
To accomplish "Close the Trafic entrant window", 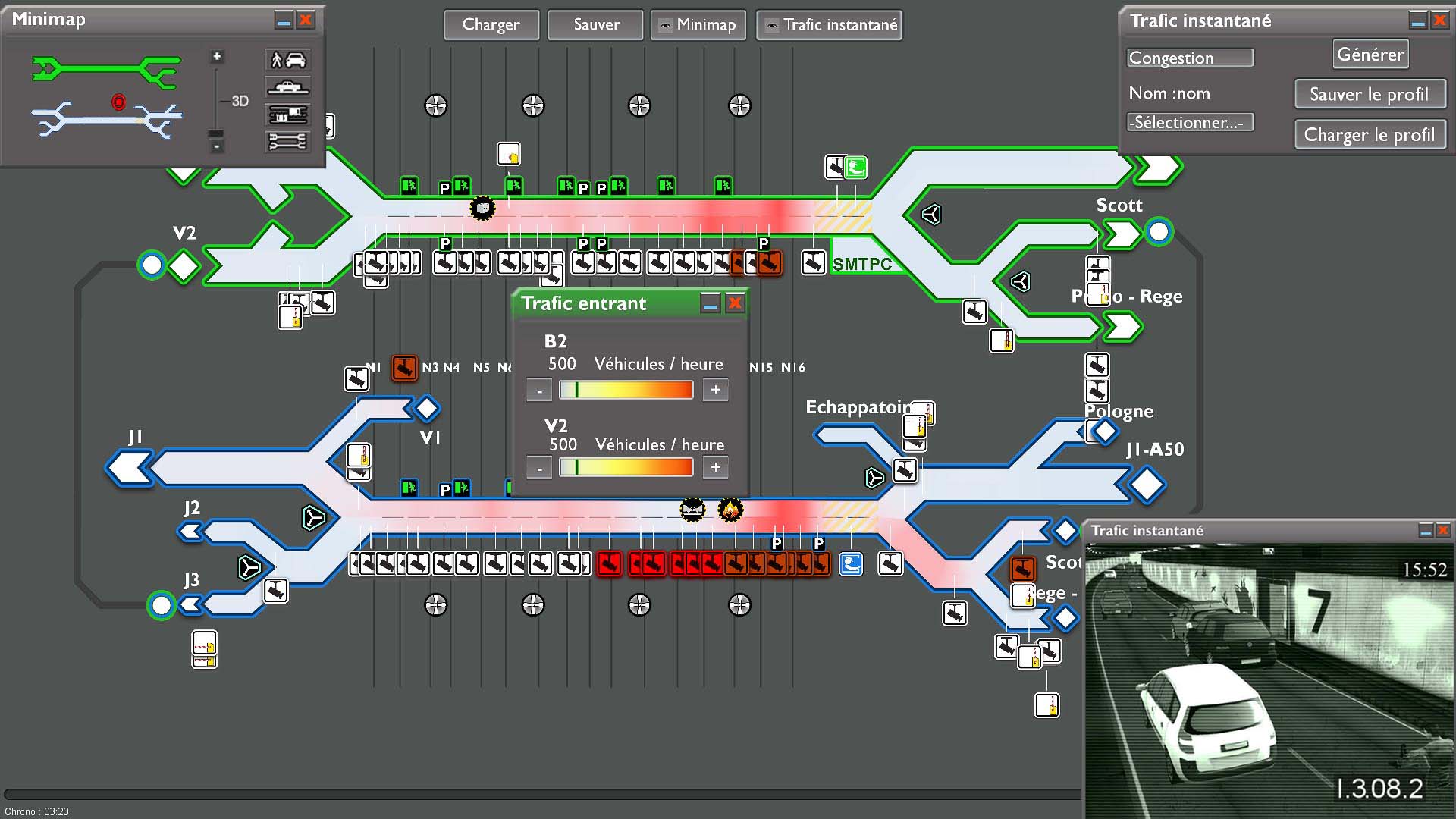I will (735, 304).
